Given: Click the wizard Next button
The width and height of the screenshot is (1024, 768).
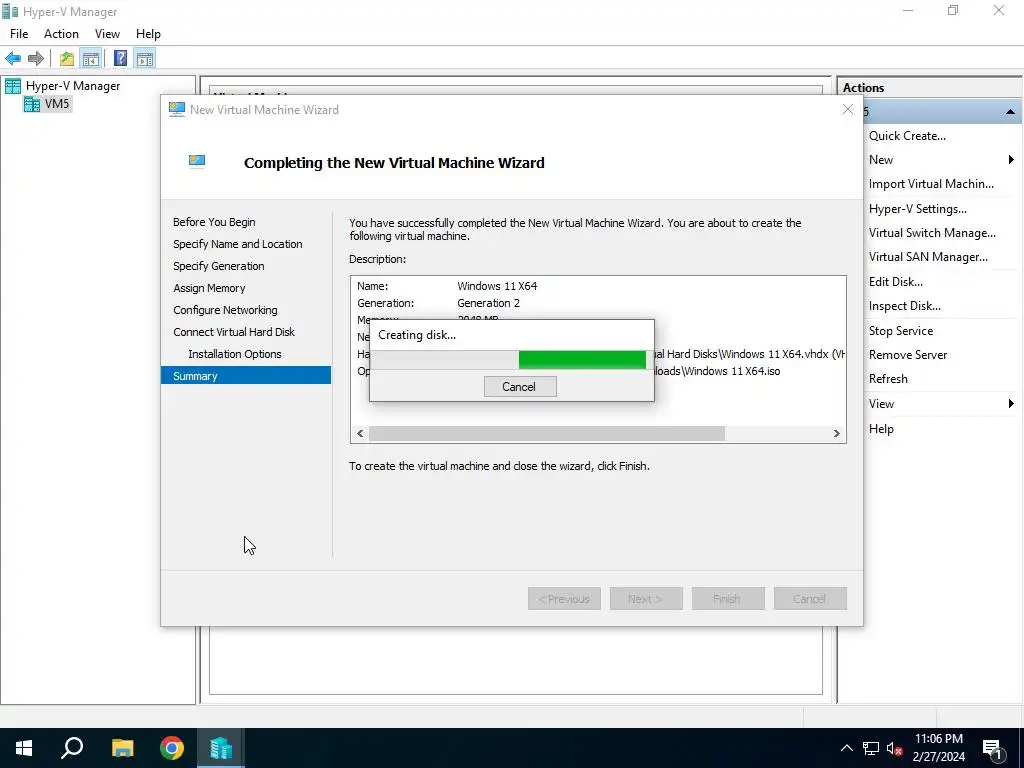Looking at the screenshot, I should (x=646, y=599).
